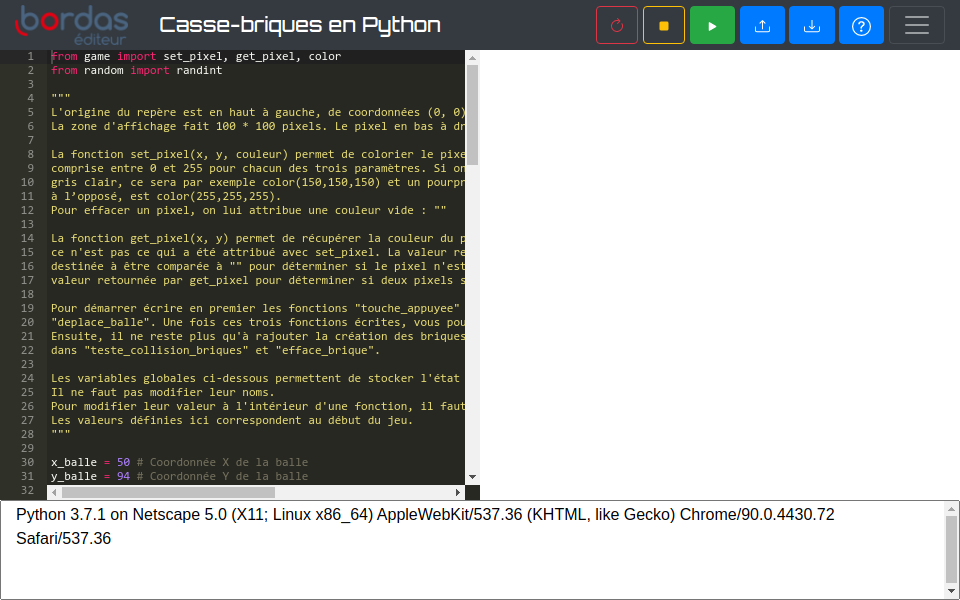Click the red reload program button

617,25
